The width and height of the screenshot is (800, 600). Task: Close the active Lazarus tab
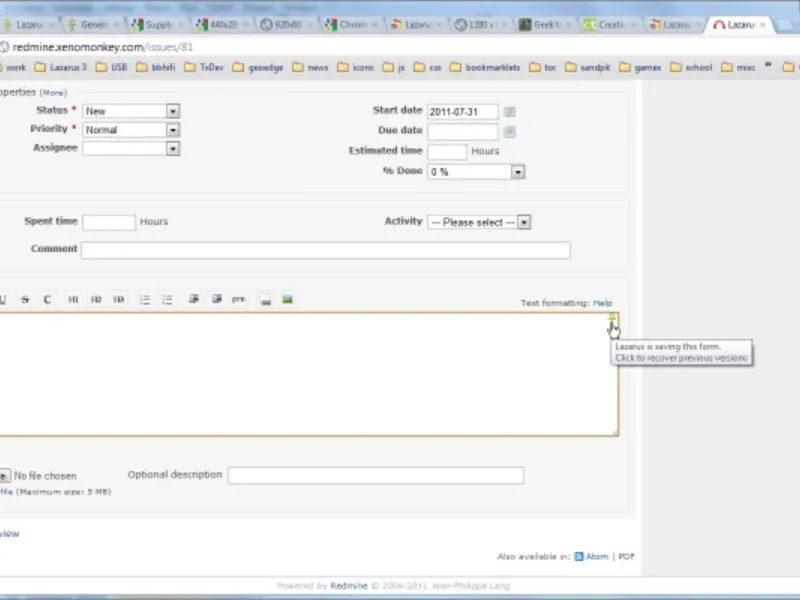click(763, 24)
